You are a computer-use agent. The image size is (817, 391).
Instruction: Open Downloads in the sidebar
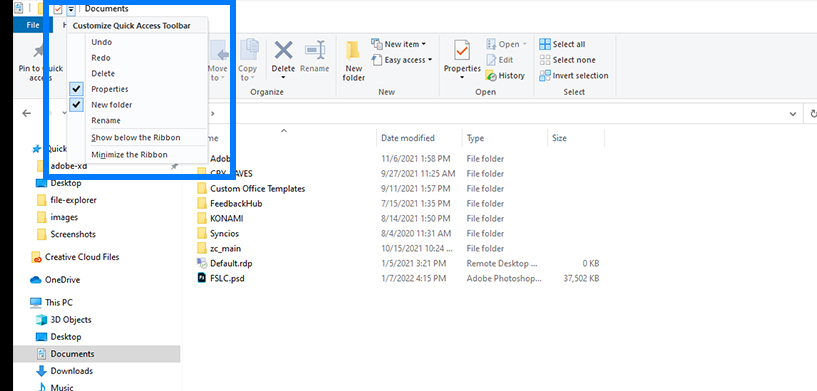coord(71,371)
